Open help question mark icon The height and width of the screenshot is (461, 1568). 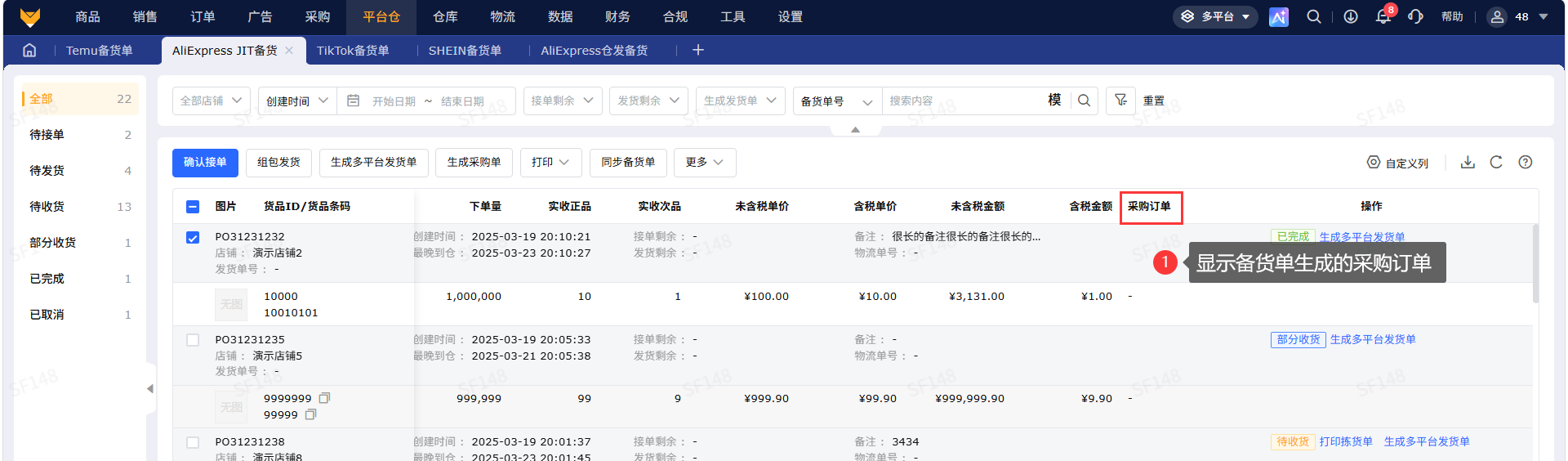[1526, 162]
